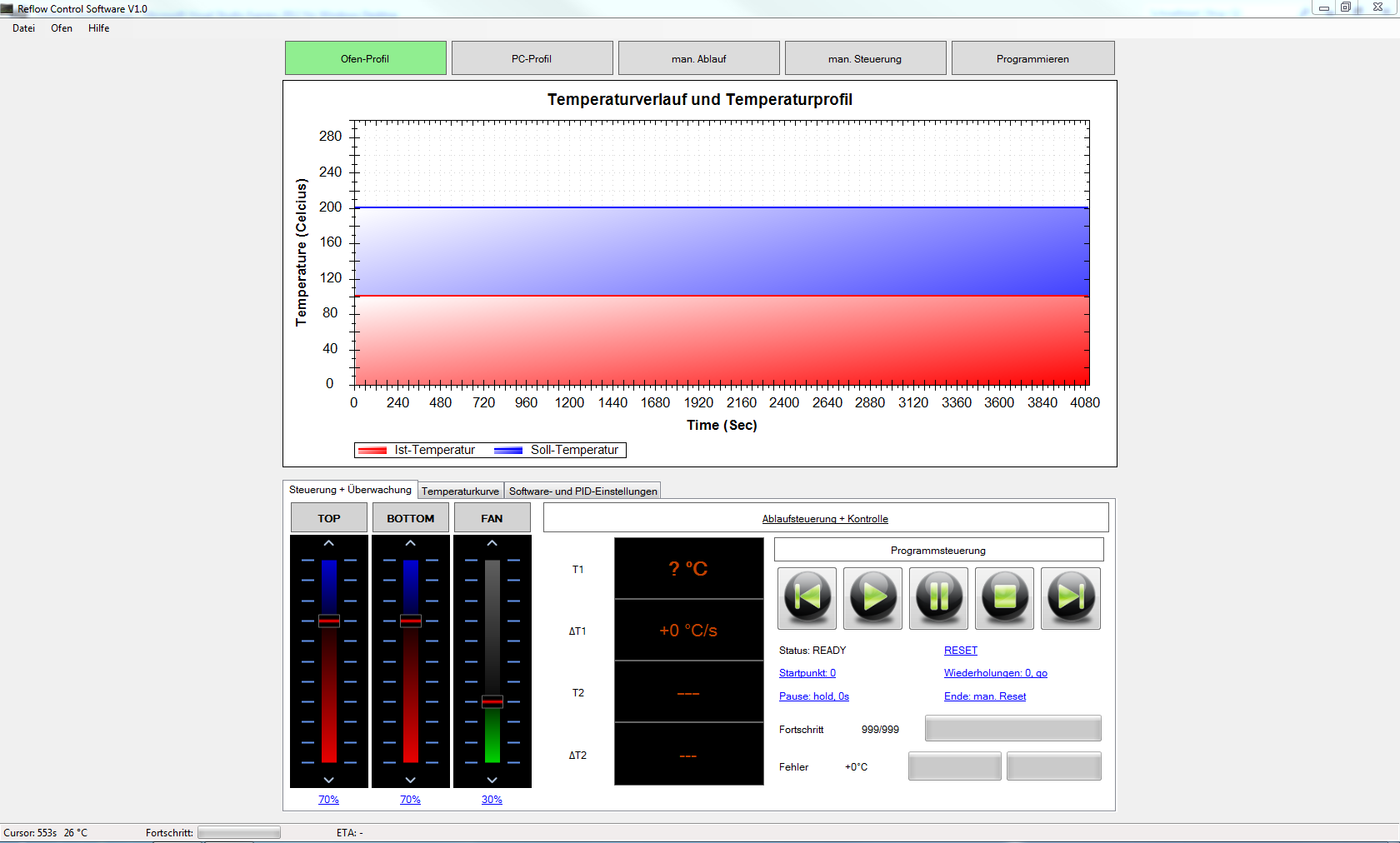Select the Ofen-Profil mode button
This screenshot has width=1400, height=843.
coord(366,58)
